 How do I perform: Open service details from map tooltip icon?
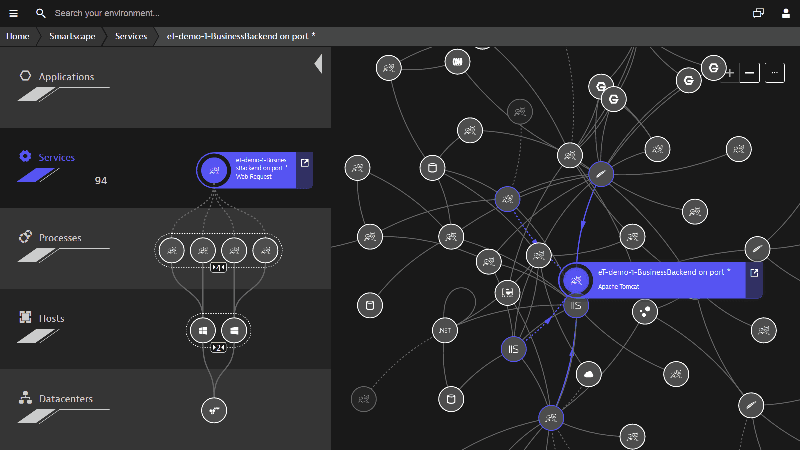(x=754, y=272)
